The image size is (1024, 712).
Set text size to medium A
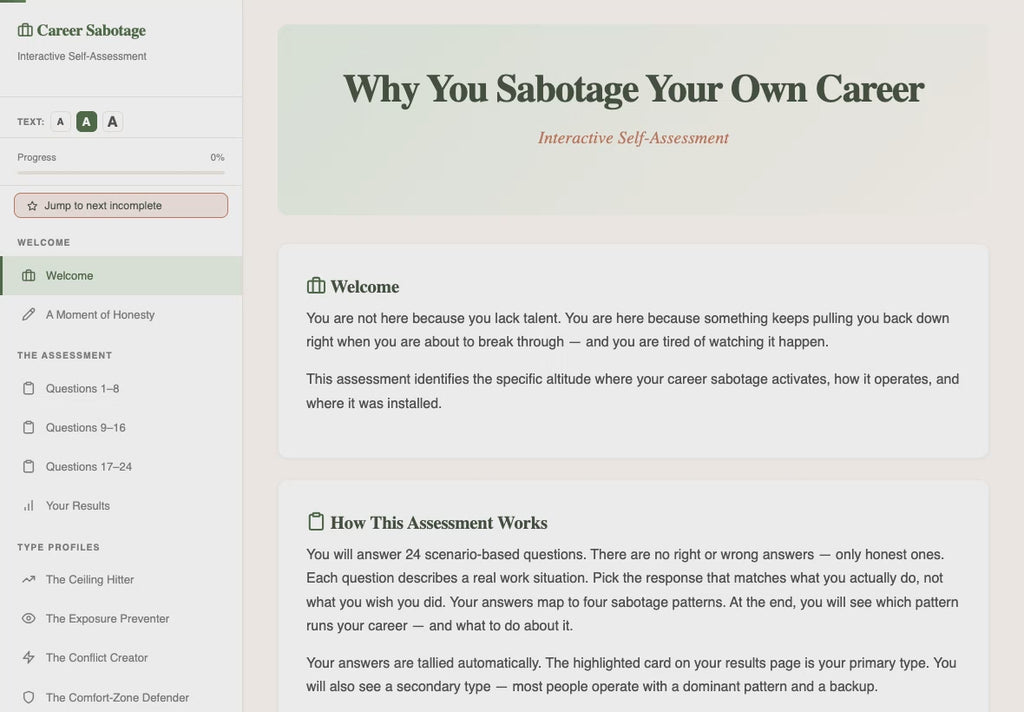click(x=87, y=121)
